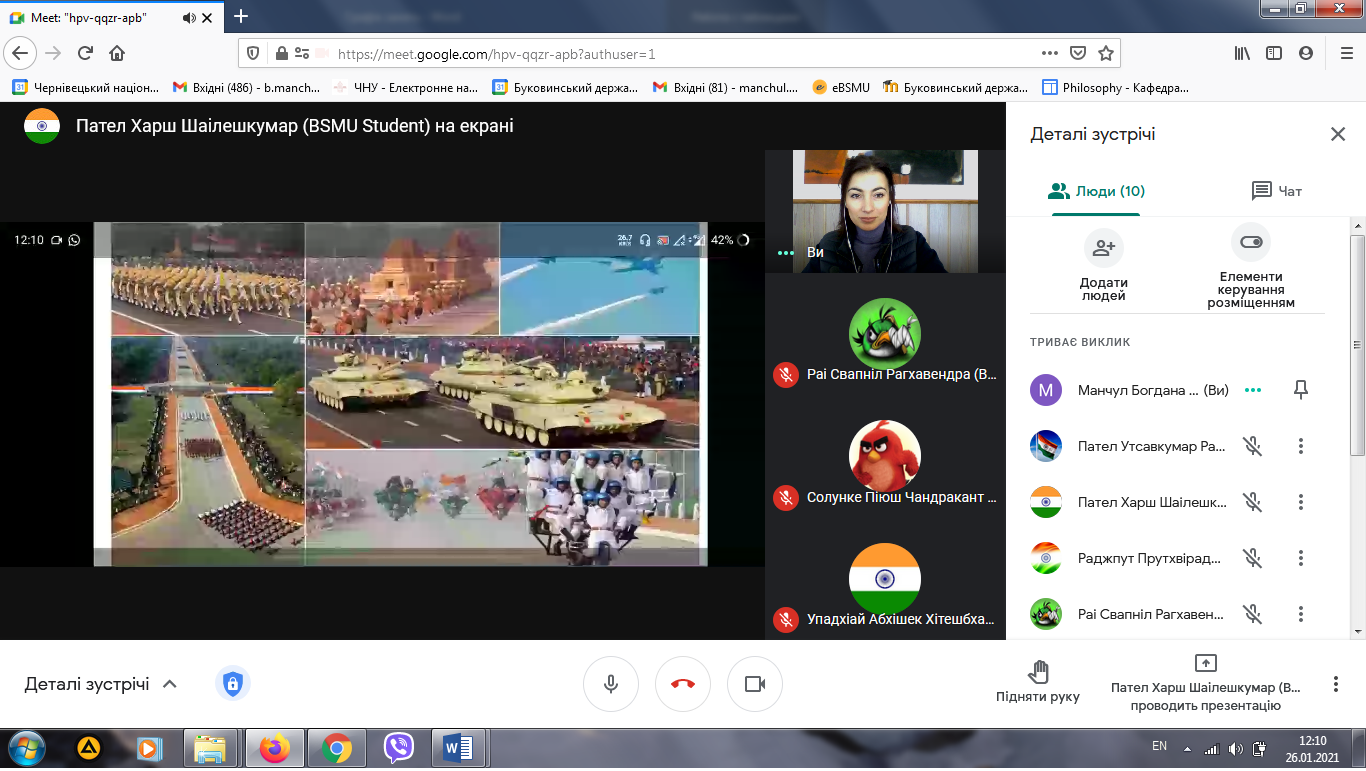Screen dimensions: 1366x771
Task: Open volume control in system tray
Action: tap(1237, 748)
